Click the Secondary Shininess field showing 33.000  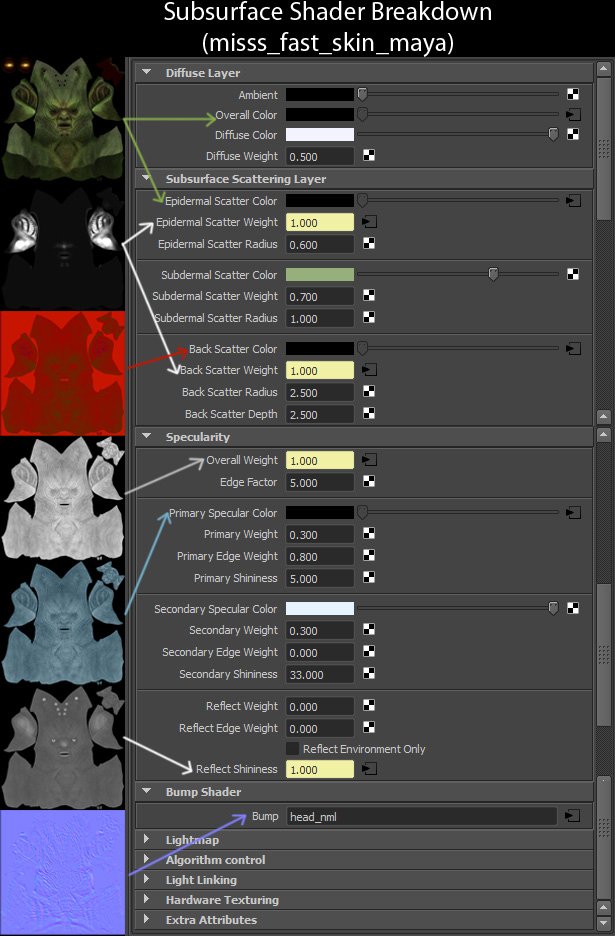319,674
